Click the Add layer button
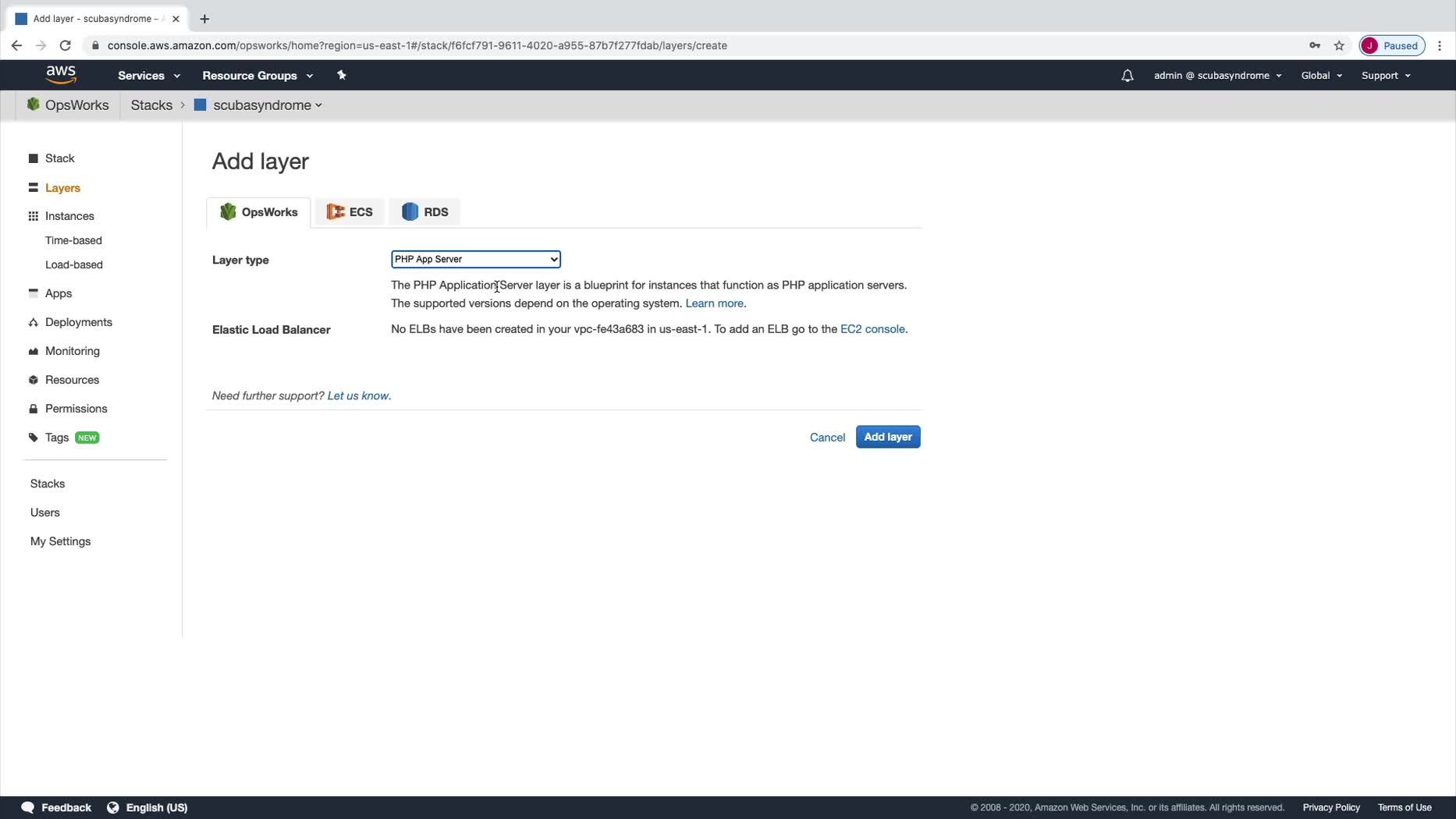Screen dimensions: 1456x819 (x=888, y=437)
